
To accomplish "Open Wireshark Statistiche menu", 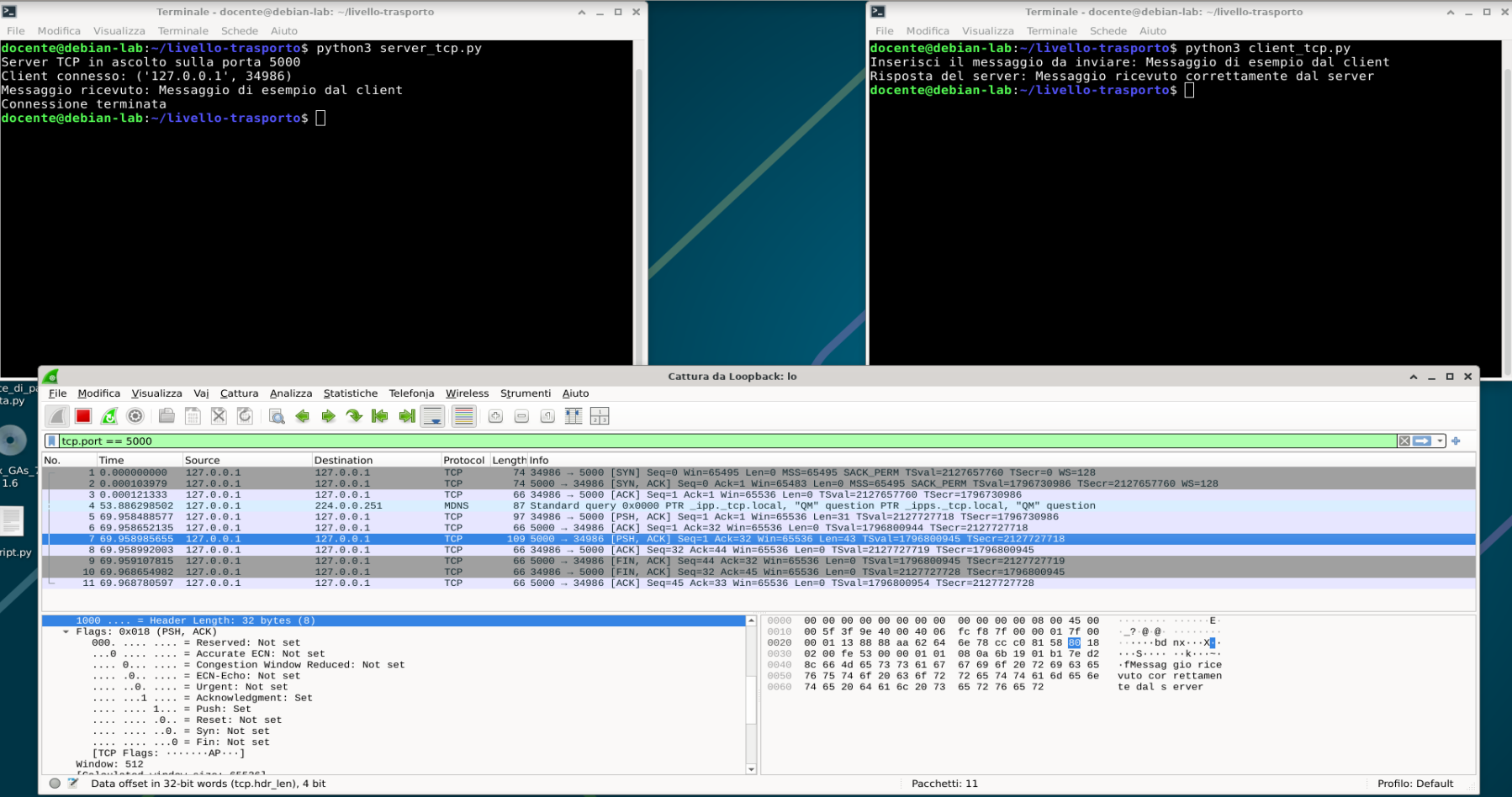I will pyautogui.click(x=351, y=393).
